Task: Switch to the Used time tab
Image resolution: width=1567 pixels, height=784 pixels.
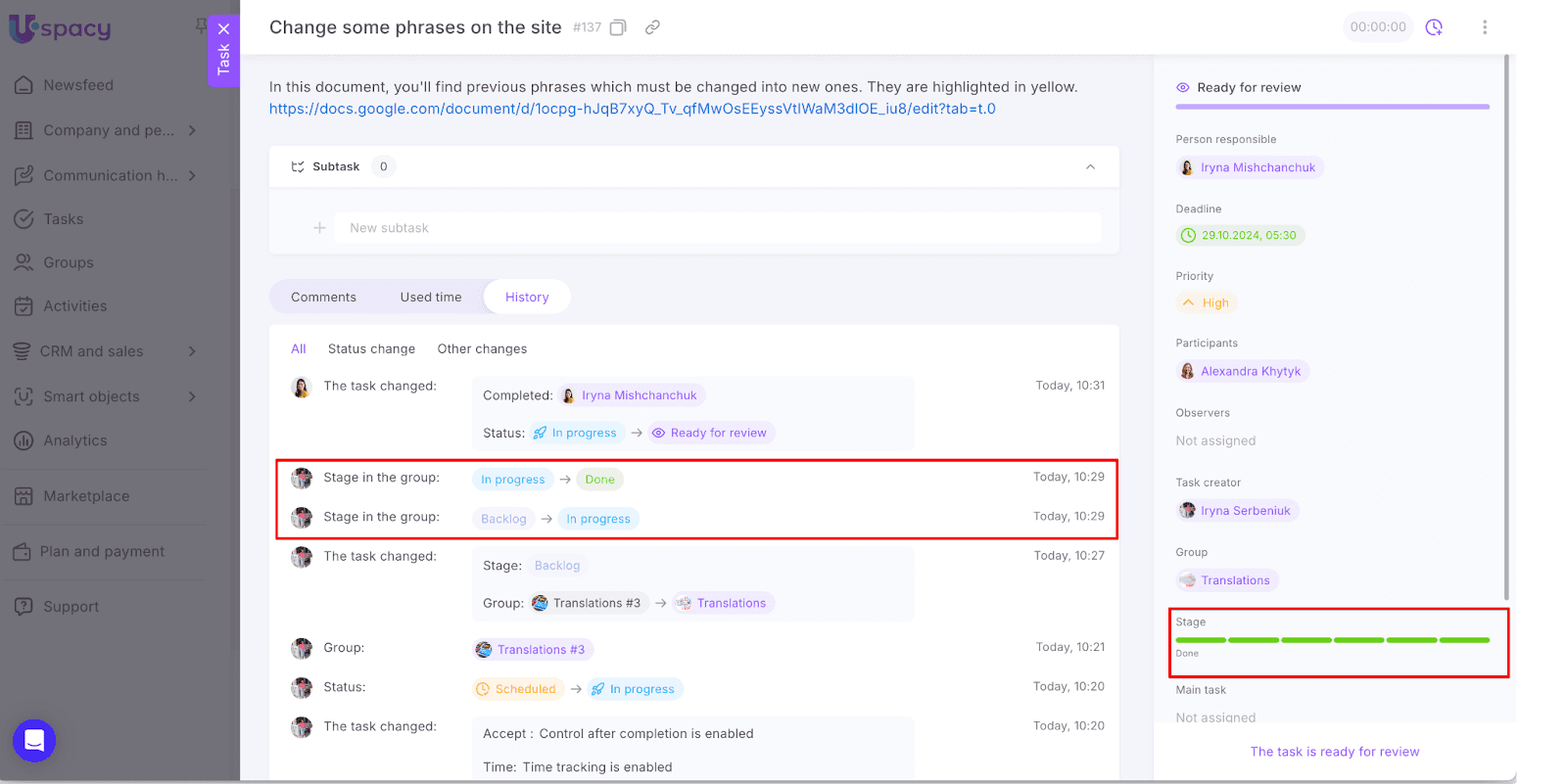Action: (430, 298)
